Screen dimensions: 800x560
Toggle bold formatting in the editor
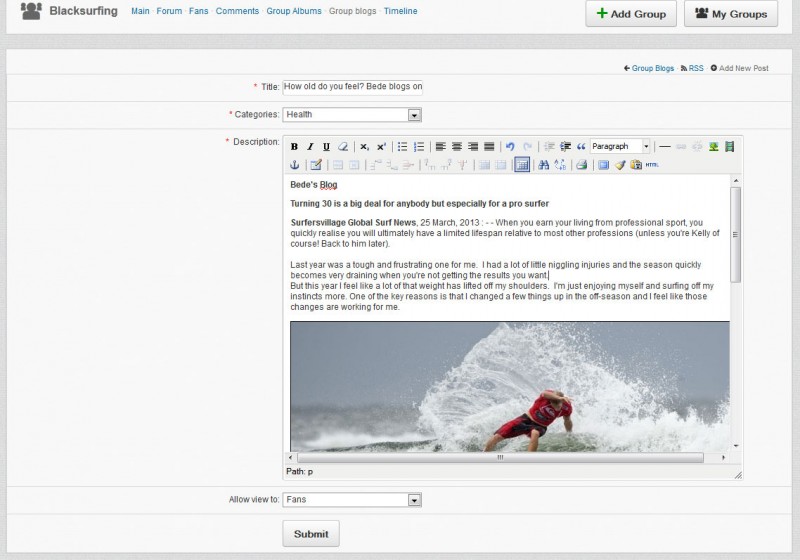[294, 147]
